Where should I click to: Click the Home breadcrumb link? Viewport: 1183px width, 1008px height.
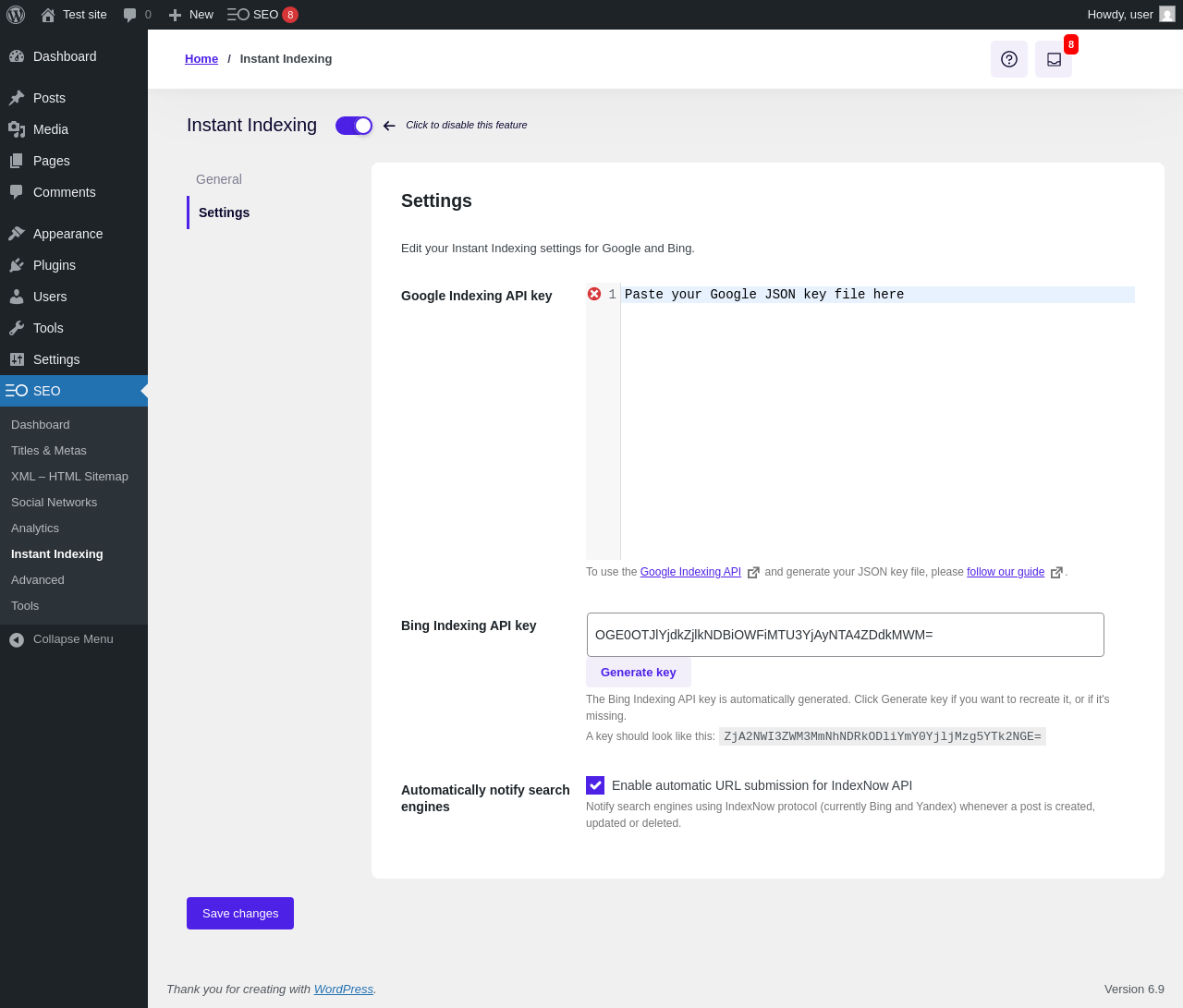click(201, 59)
